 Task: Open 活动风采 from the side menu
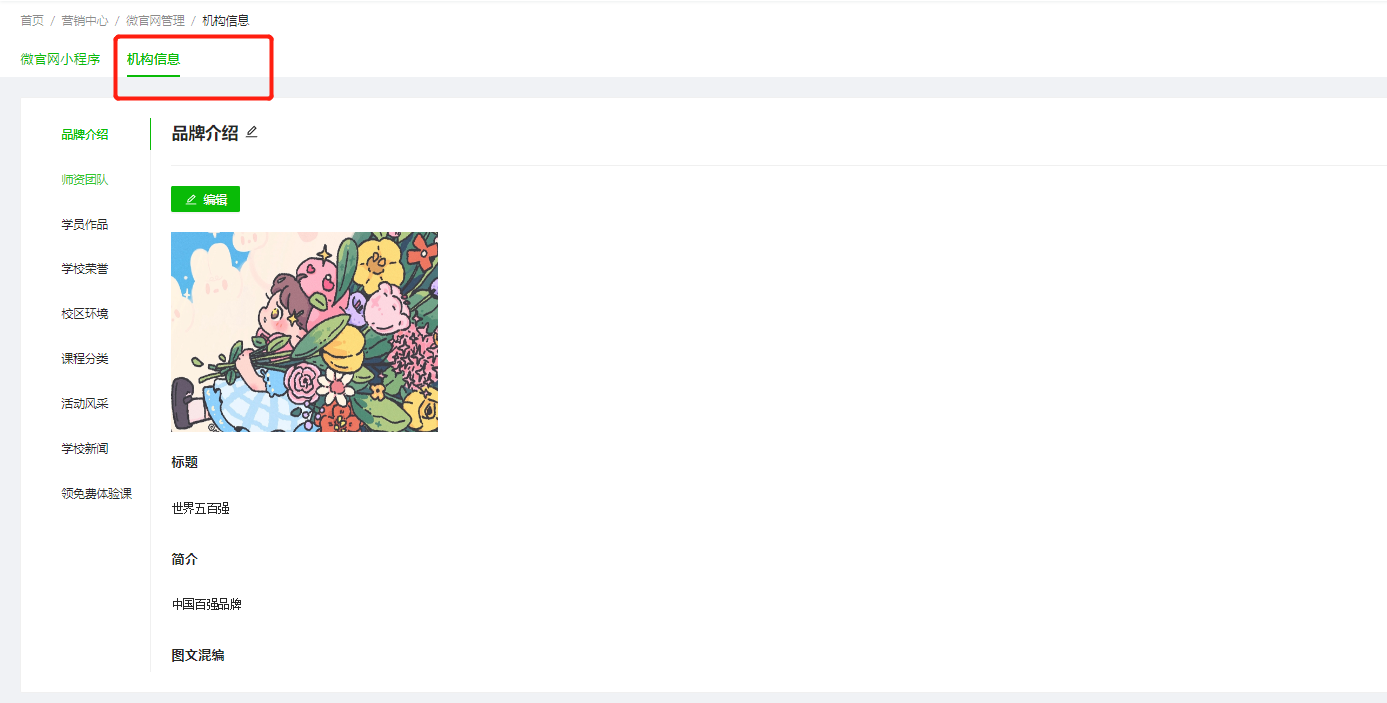click(x=85, y=404)
